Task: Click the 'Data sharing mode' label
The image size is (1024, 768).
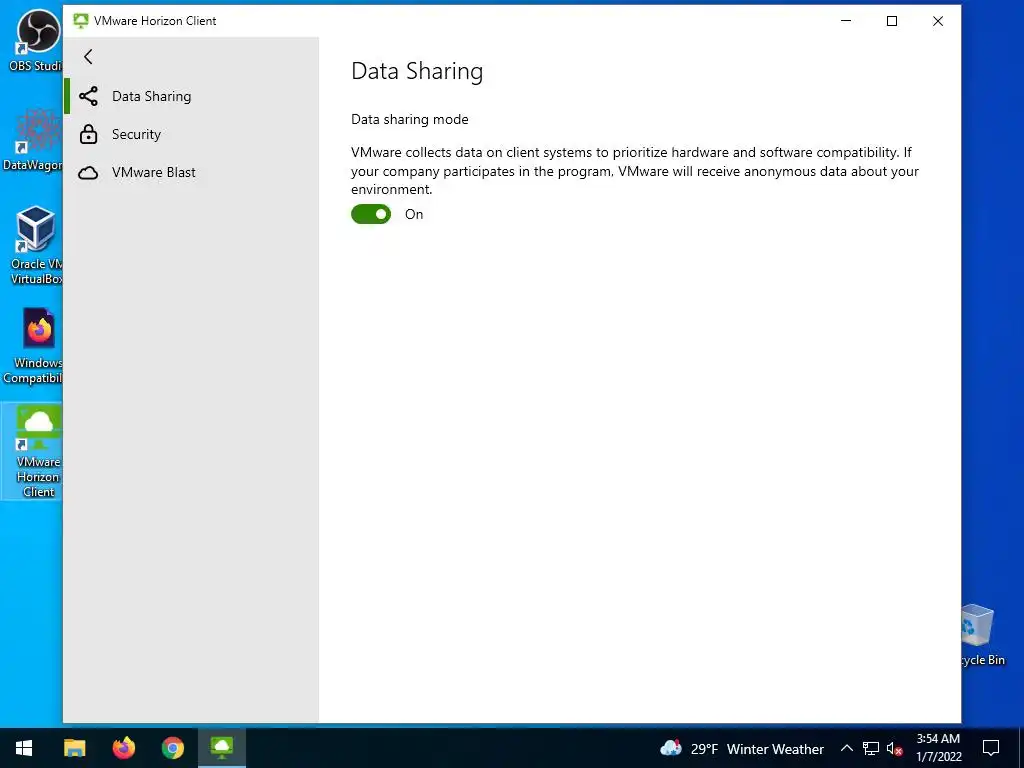Action: [409, 120]
